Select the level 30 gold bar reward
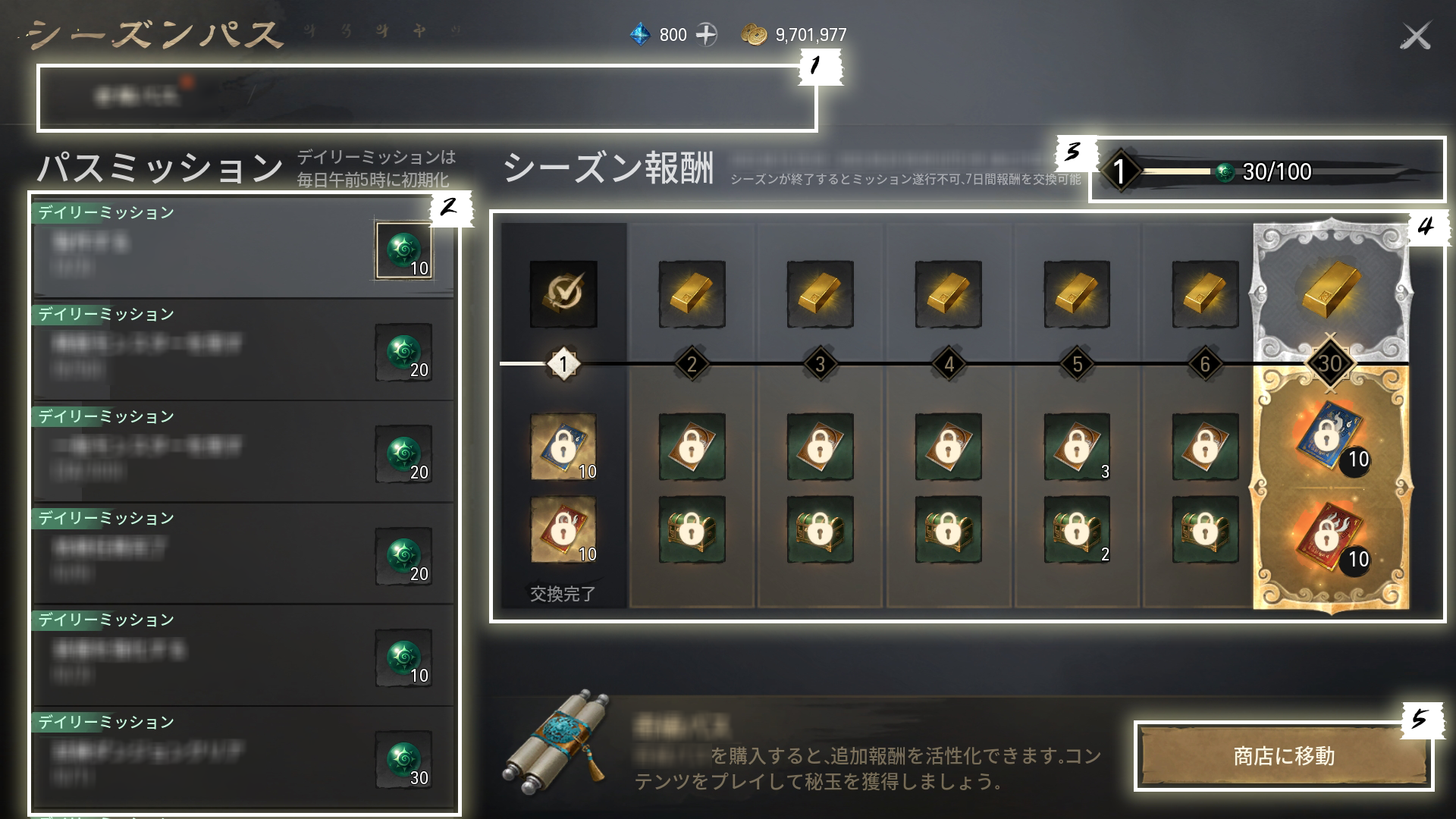Image resolution: width=1456 pixels, height=819 pixels. tap(1331, 292)
